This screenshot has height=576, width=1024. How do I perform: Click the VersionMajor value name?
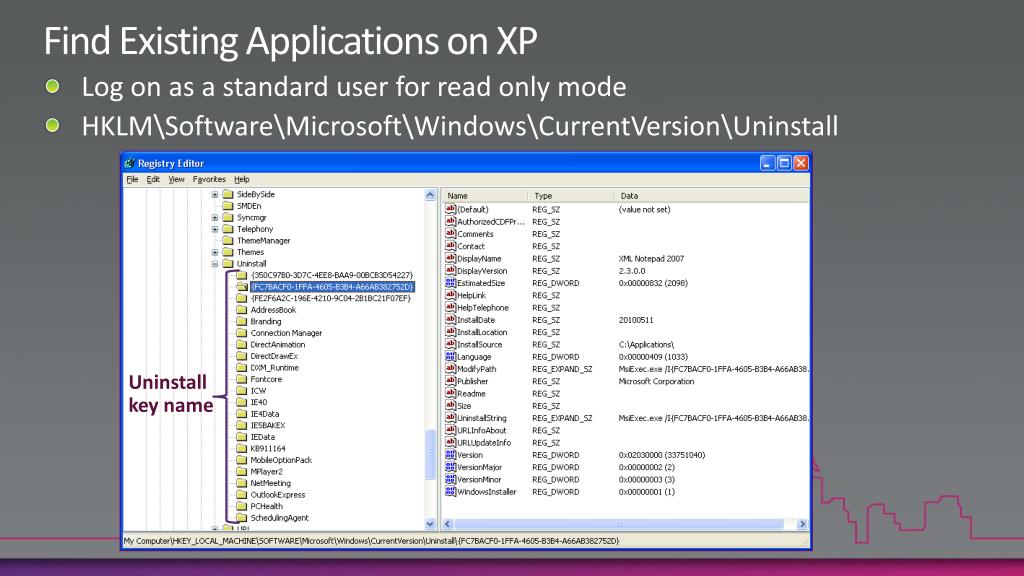pyautogui.click(x=479, y=468)
